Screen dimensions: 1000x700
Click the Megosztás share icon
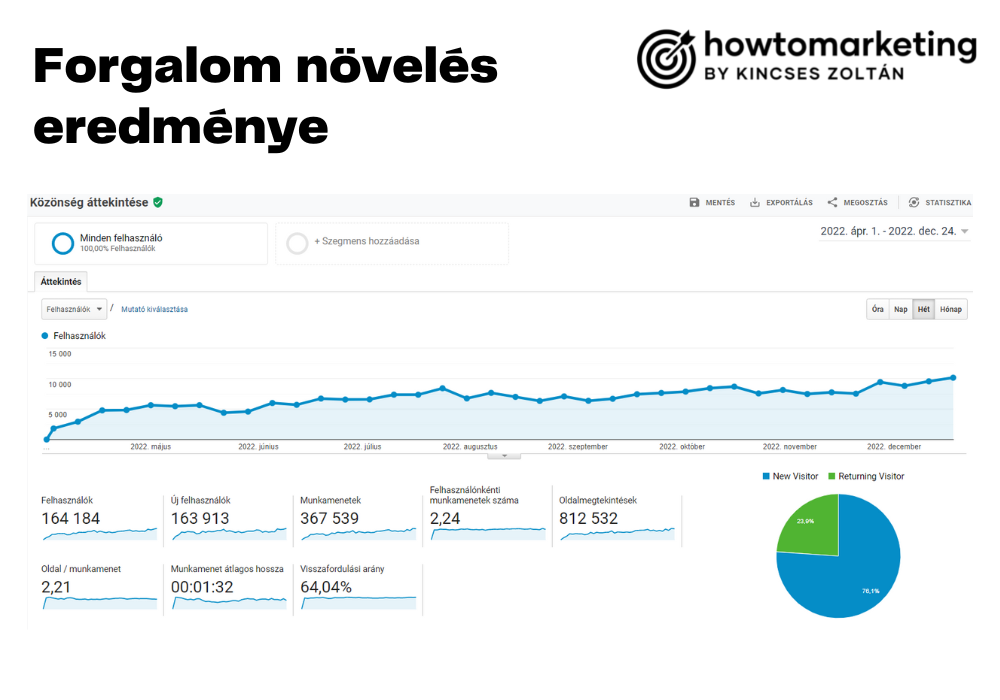[830, 202]
